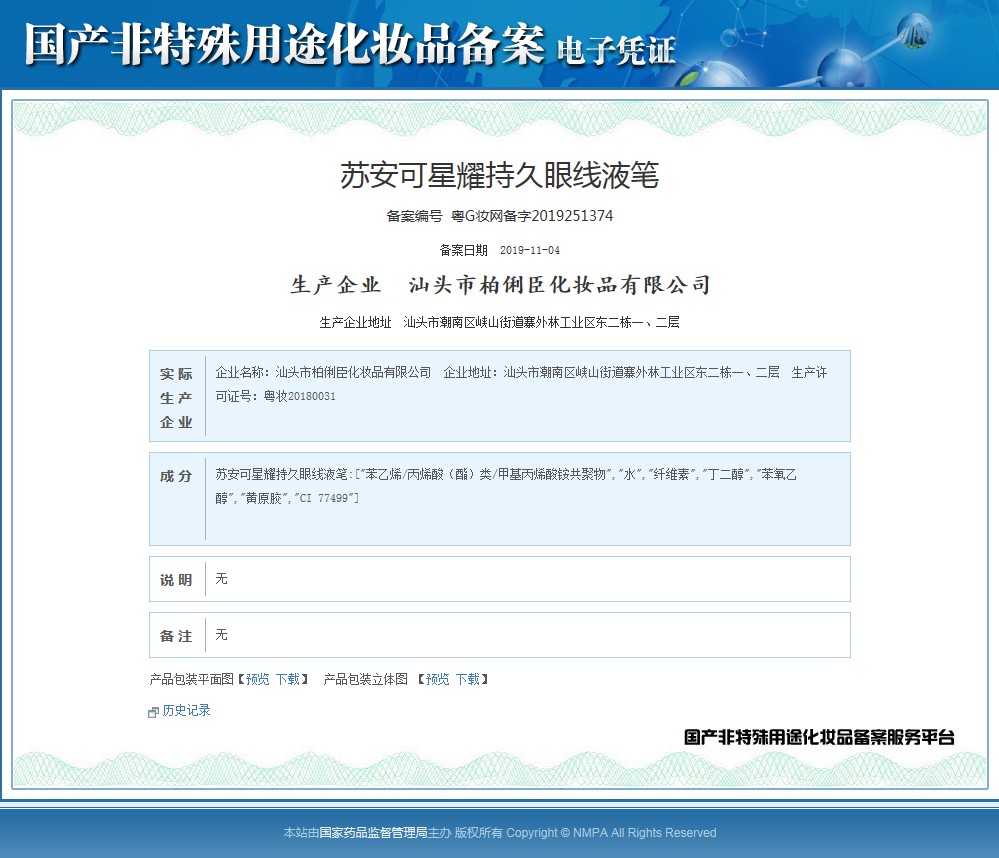Viewport: 999px width, 858px height.
Task: Click 无 in the 说明 row
Action: pyautogui.click(x=221, y=578)
